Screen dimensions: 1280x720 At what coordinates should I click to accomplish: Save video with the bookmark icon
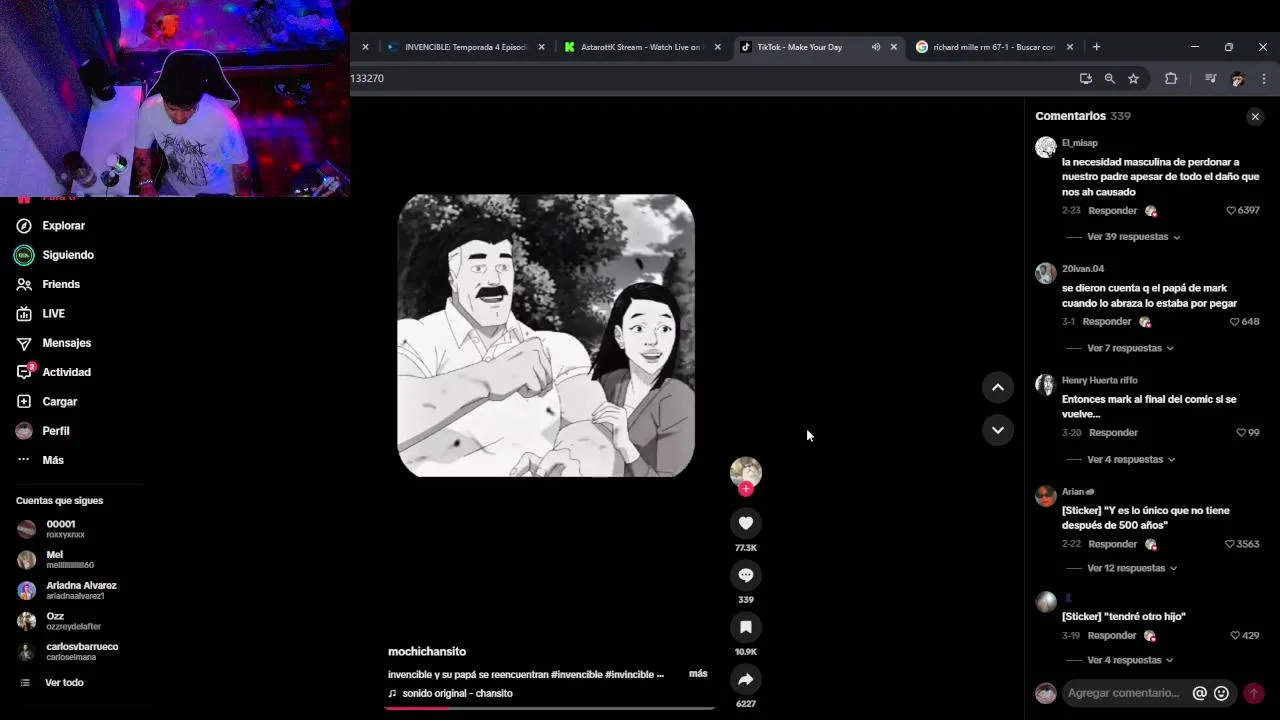click(x=746, y=627)
